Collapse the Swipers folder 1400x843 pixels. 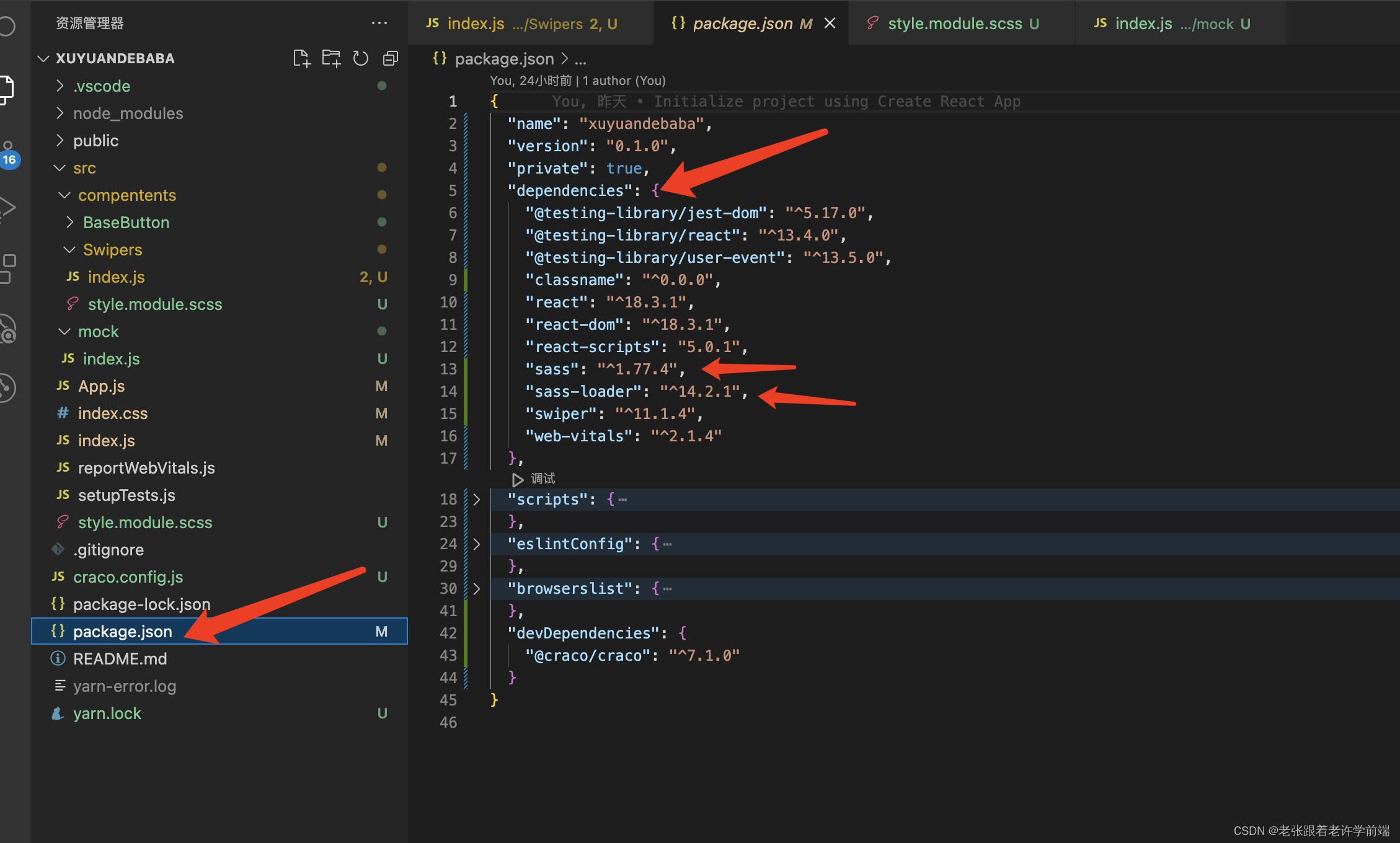click(x=112, y=250)
